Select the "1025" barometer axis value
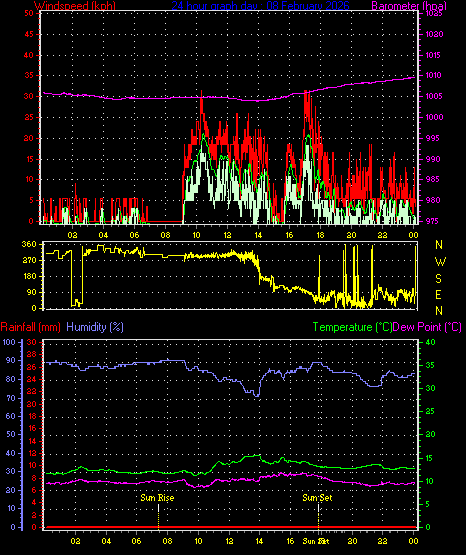This screenshot has width=466, height=555. click(434, 14)
